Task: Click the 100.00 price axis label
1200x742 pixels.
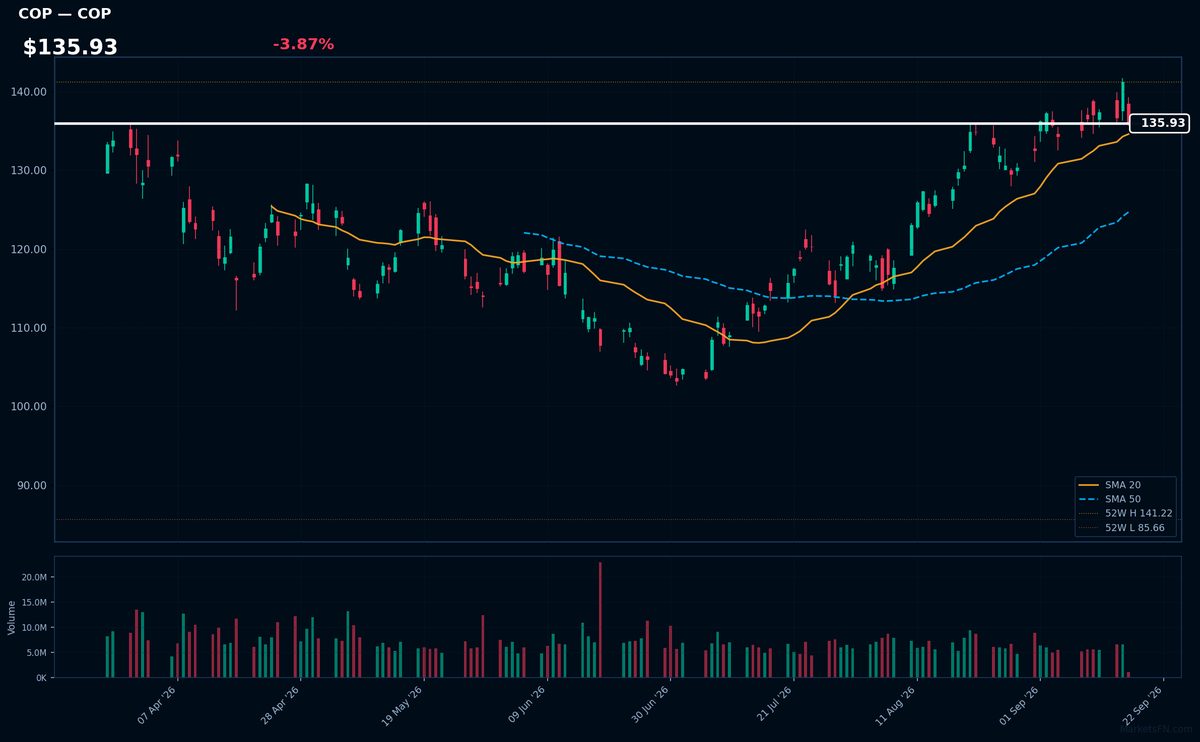Action: pyautogui.click(x=31, y=407)
